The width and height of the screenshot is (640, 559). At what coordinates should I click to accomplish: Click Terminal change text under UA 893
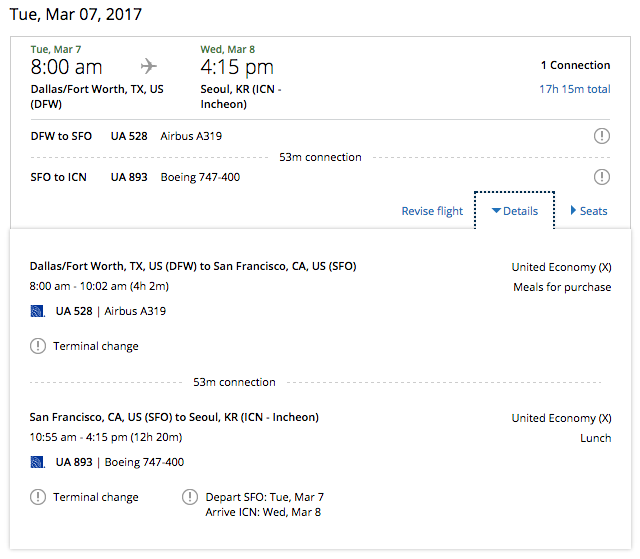(96, 497)
